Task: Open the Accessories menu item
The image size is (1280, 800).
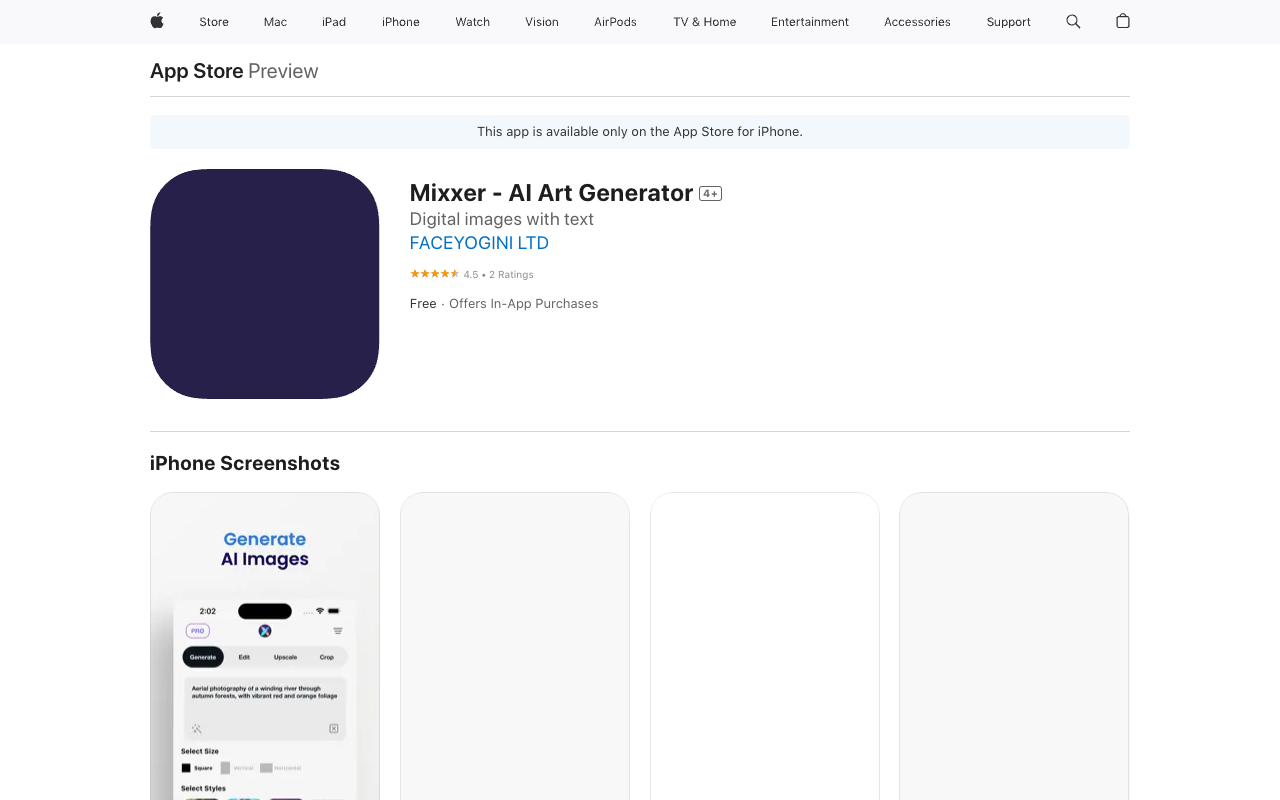Action: (917, 22)
